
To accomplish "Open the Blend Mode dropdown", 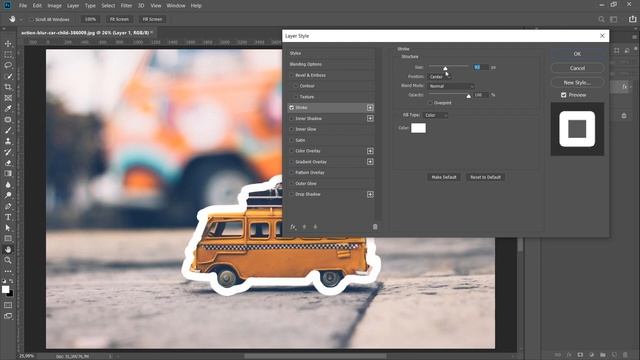I will click(x=451, y=86).
